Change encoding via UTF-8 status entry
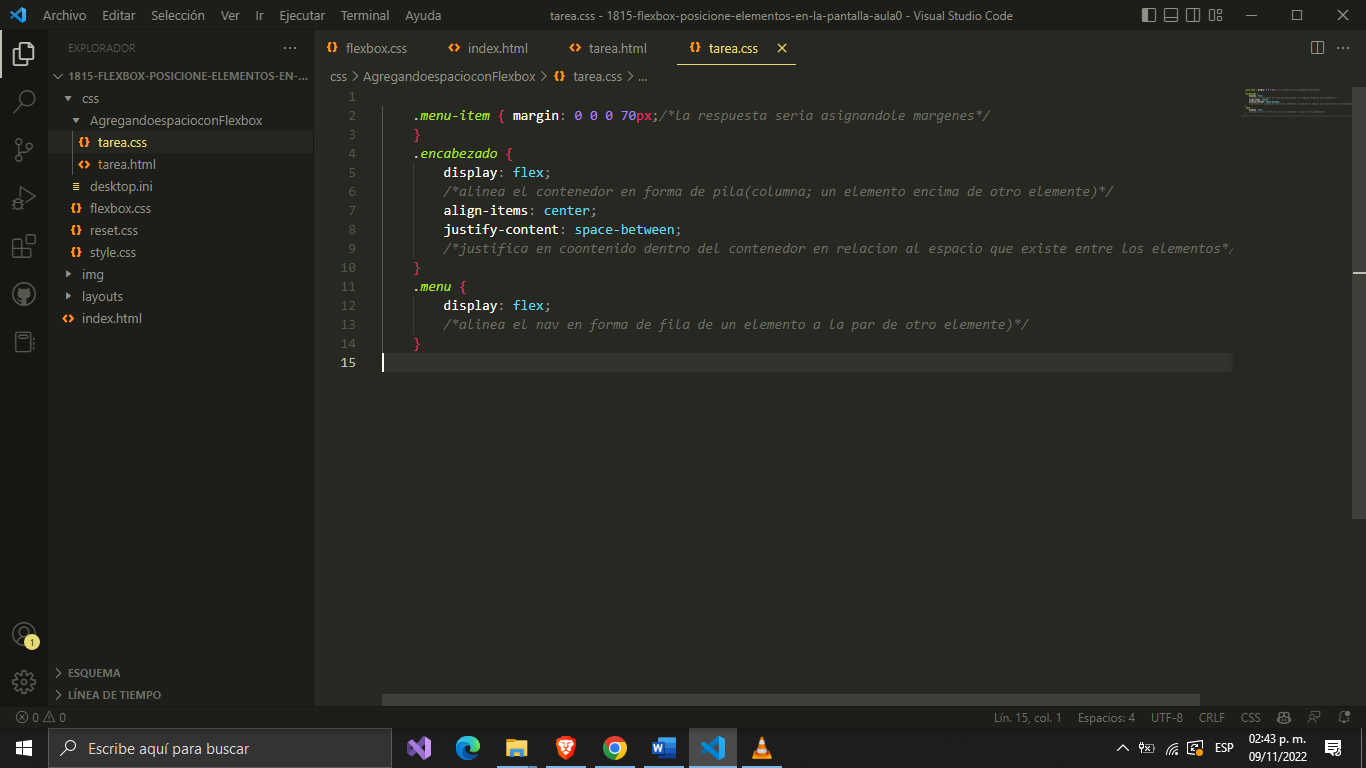 tap(1167, 717)
